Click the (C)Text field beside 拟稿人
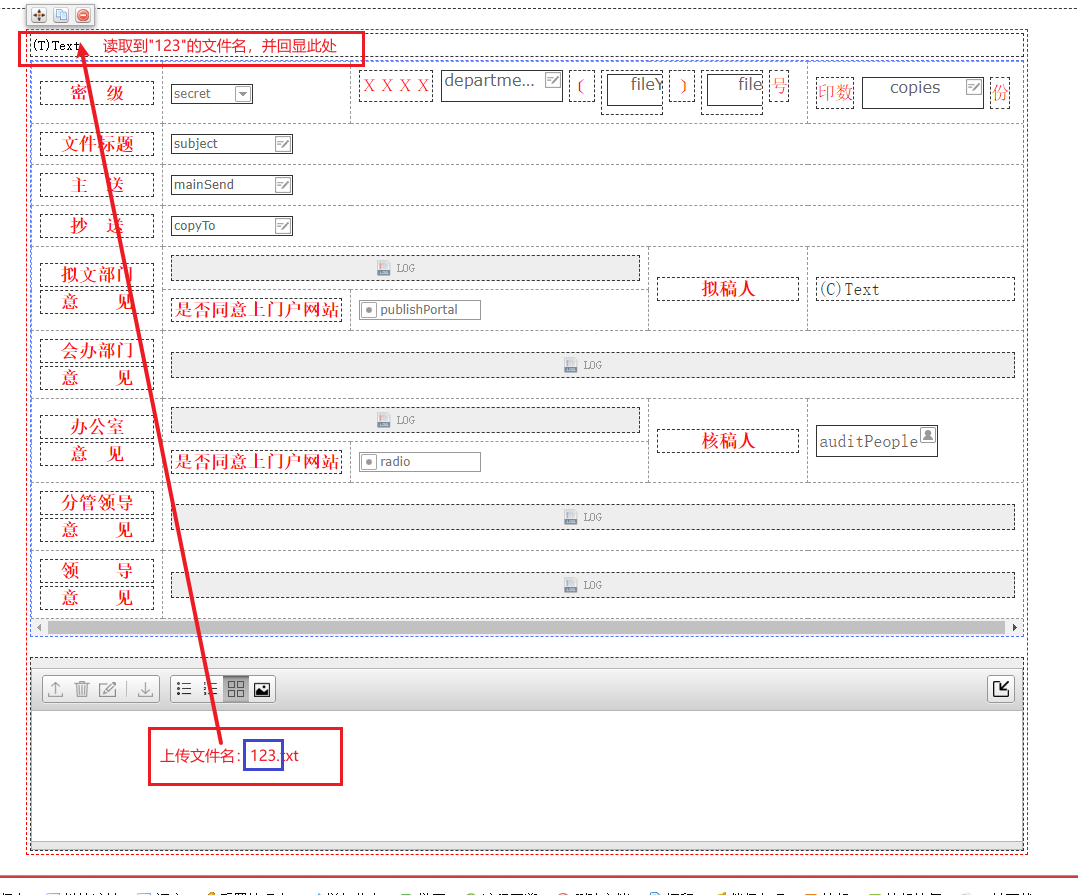Screen dimensions: 1078x895 point(915,289)
